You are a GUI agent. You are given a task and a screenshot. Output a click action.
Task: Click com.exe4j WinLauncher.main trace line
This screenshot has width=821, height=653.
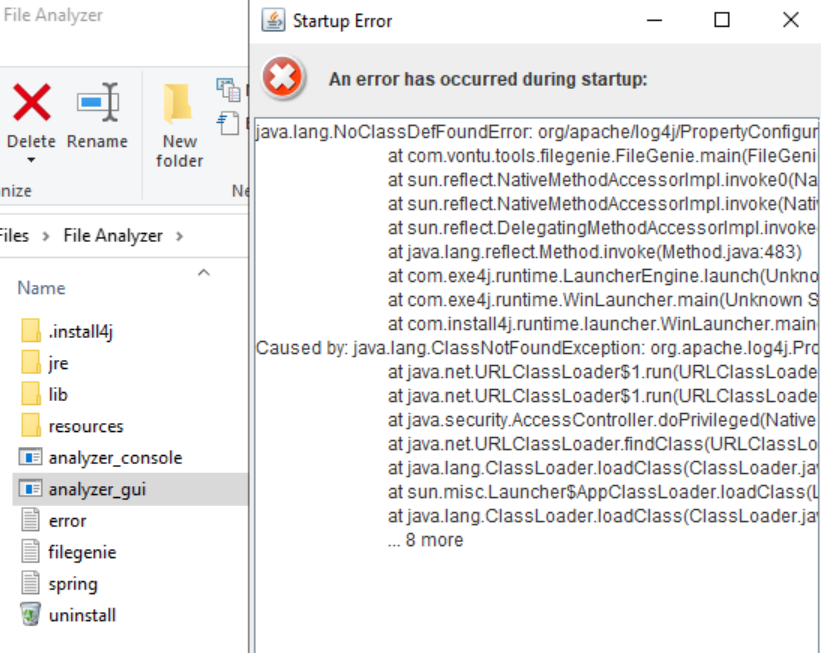coord(603,300)
